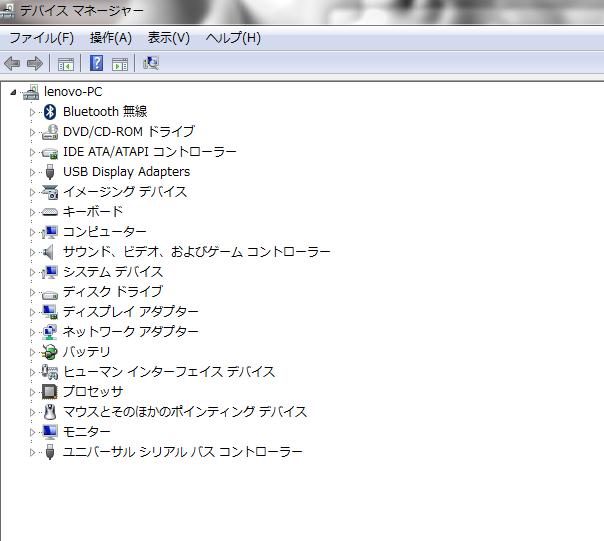Select the システム デバイス label

[x=113, y=272]
